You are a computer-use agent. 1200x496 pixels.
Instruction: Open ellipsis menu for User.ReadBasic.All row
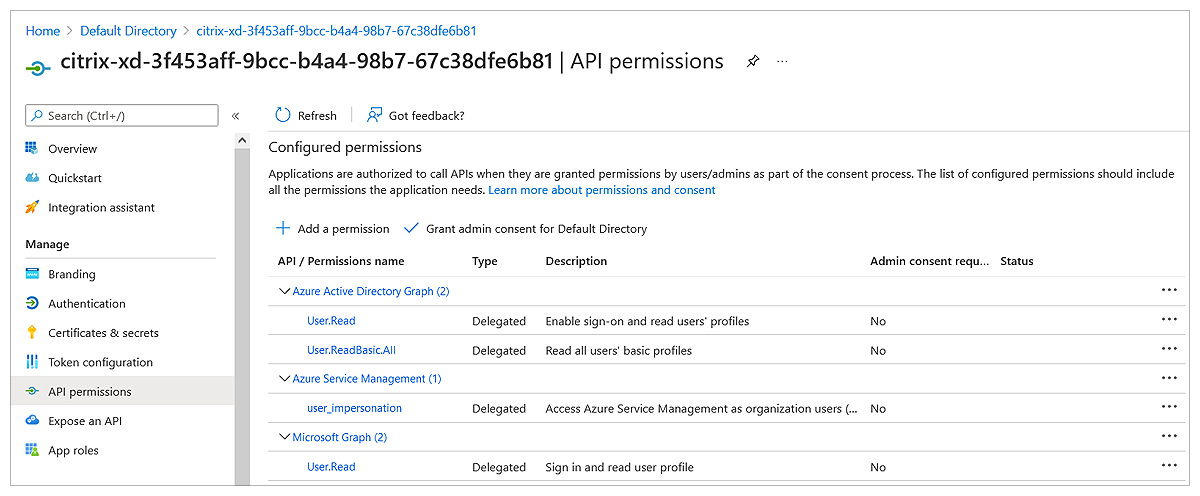1169,349
